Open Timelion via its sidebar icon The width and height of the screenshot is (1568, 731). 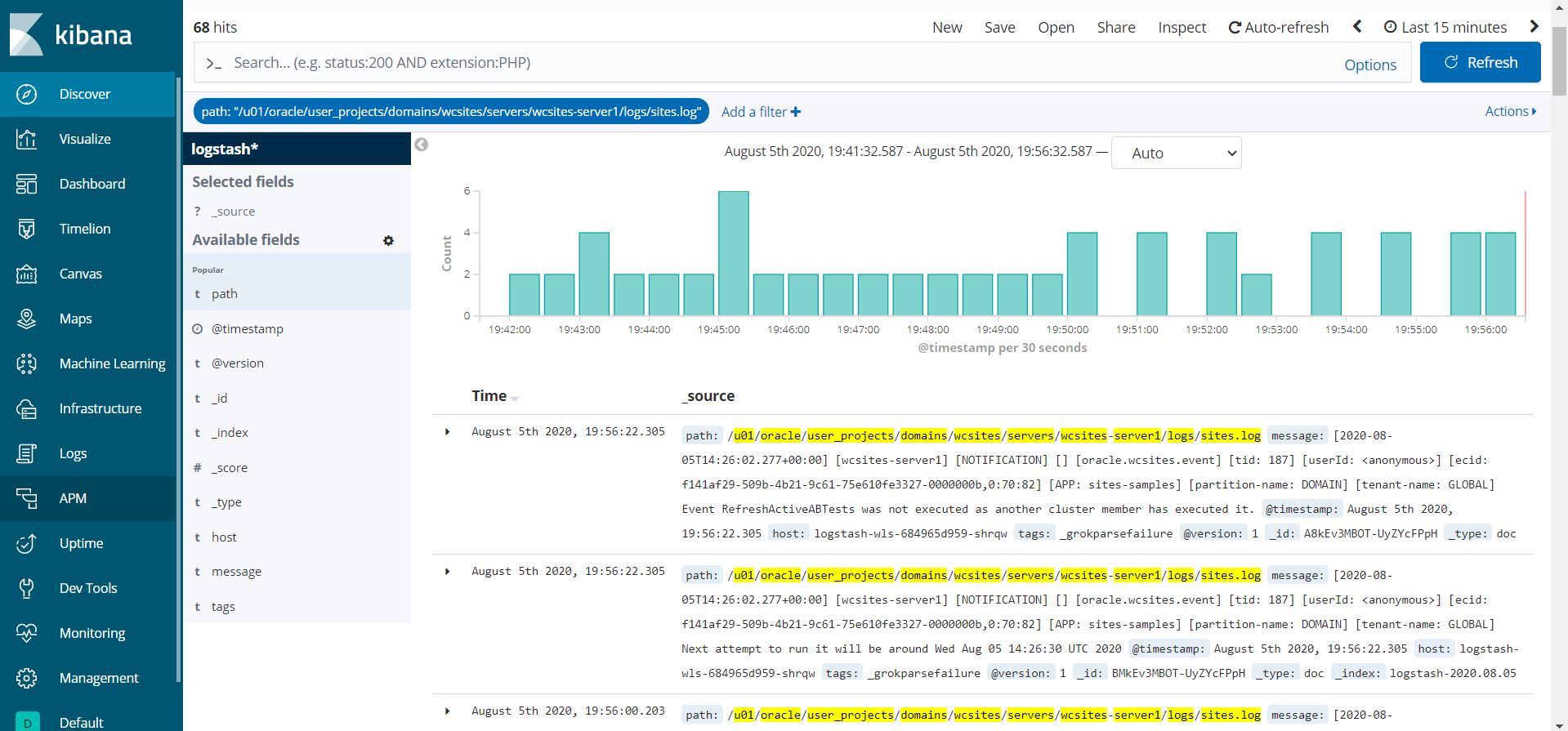26,229
